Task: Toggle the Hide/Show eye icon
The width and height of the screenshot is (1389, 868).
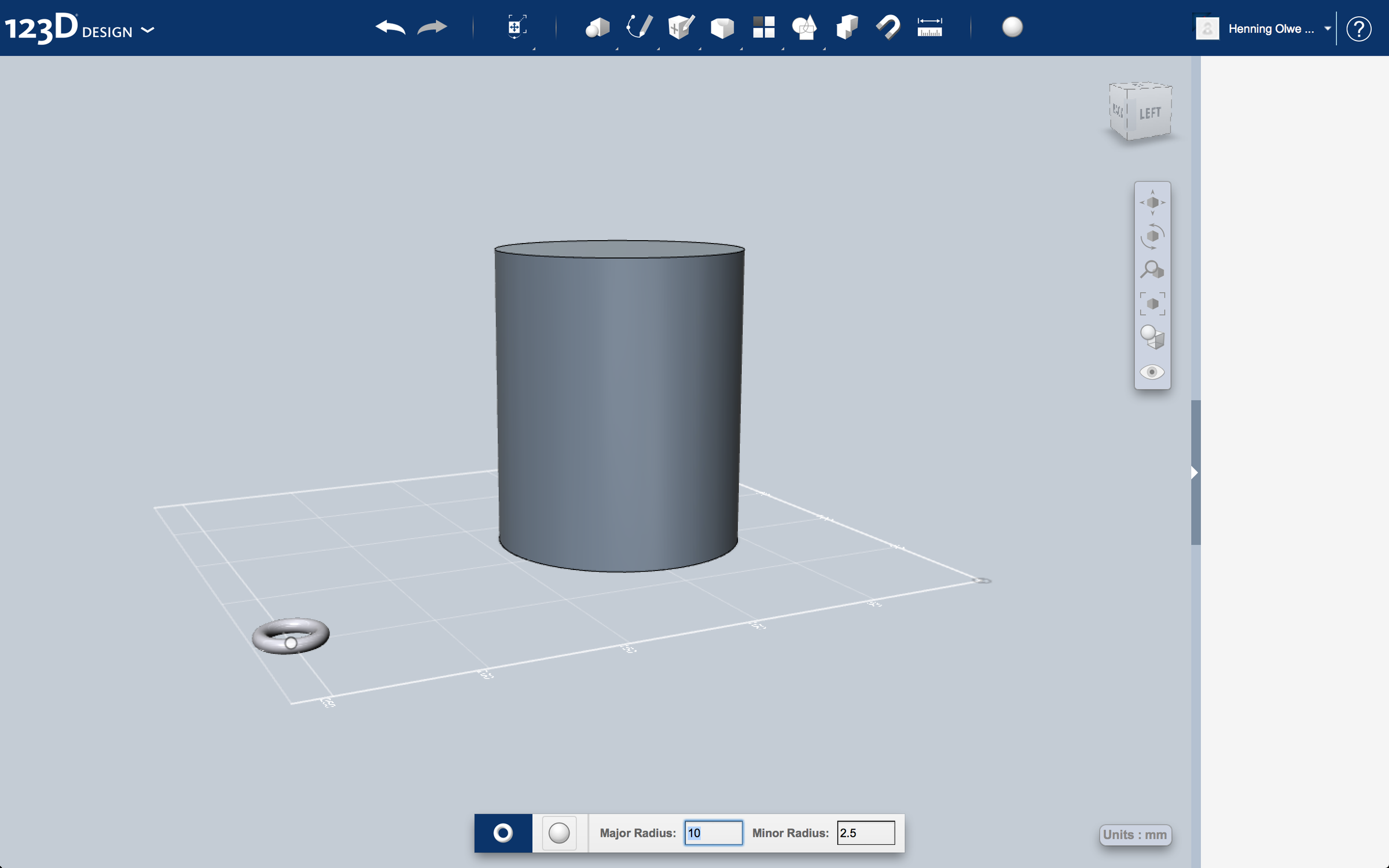Action: tap(1152, 372)
